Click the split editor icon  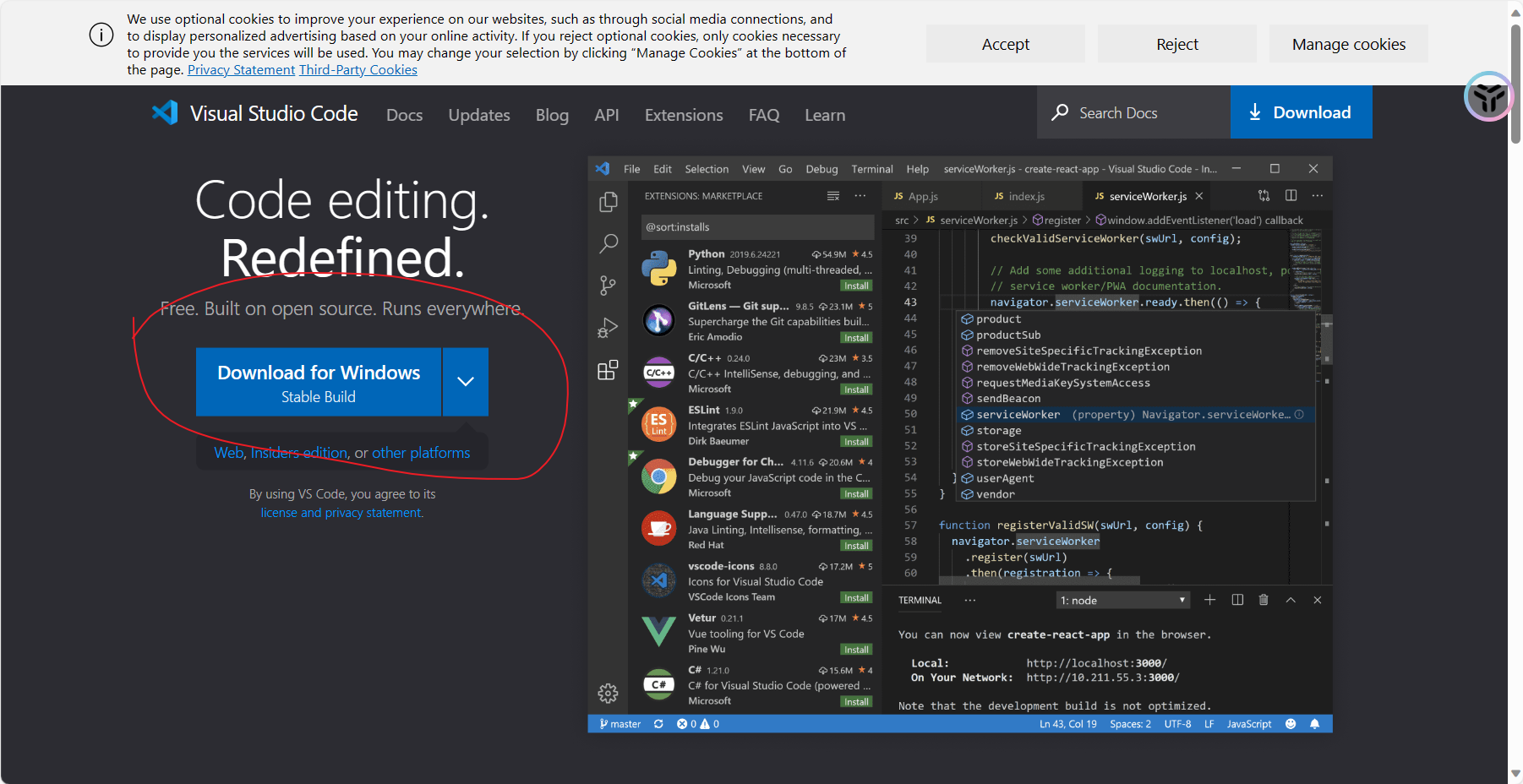(1291, 195)
